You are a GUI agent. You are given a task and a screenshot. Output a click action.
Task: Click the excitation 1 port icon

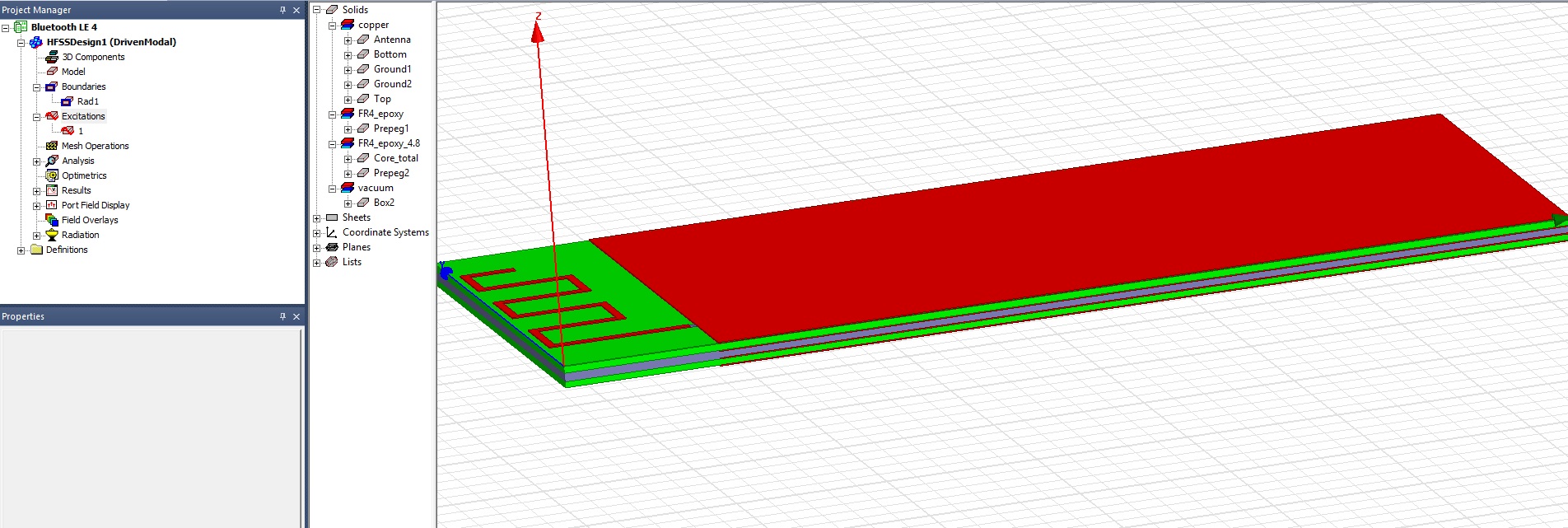68,131
